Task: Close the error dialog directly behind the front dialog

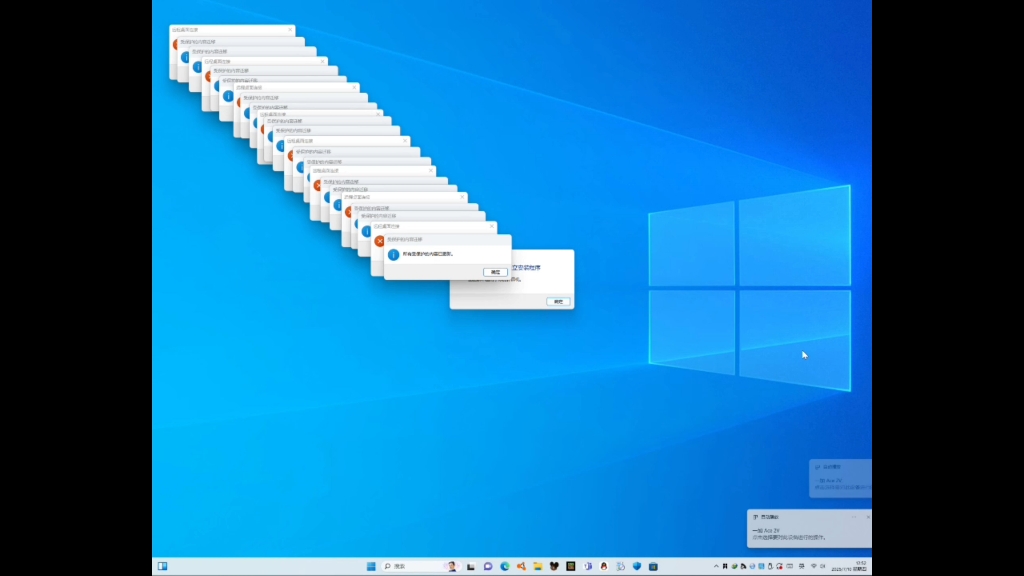Action: (x=492, y=226)
